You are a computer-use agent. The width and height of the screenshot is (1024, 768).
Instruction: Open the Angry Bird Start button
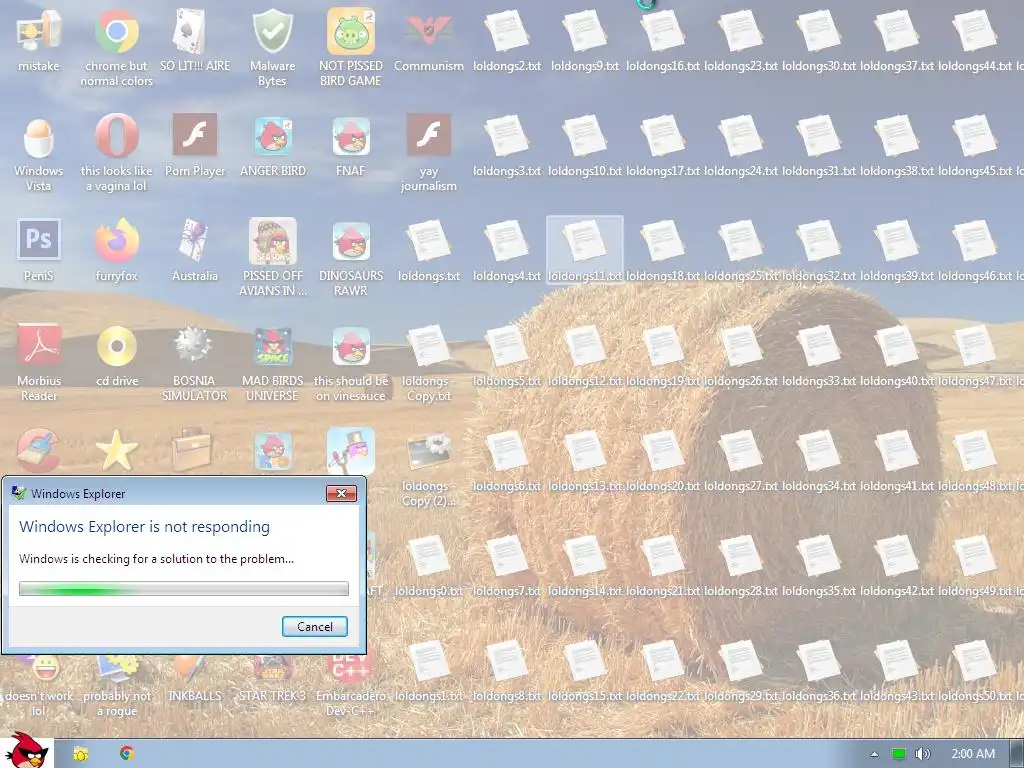point(26,750)
